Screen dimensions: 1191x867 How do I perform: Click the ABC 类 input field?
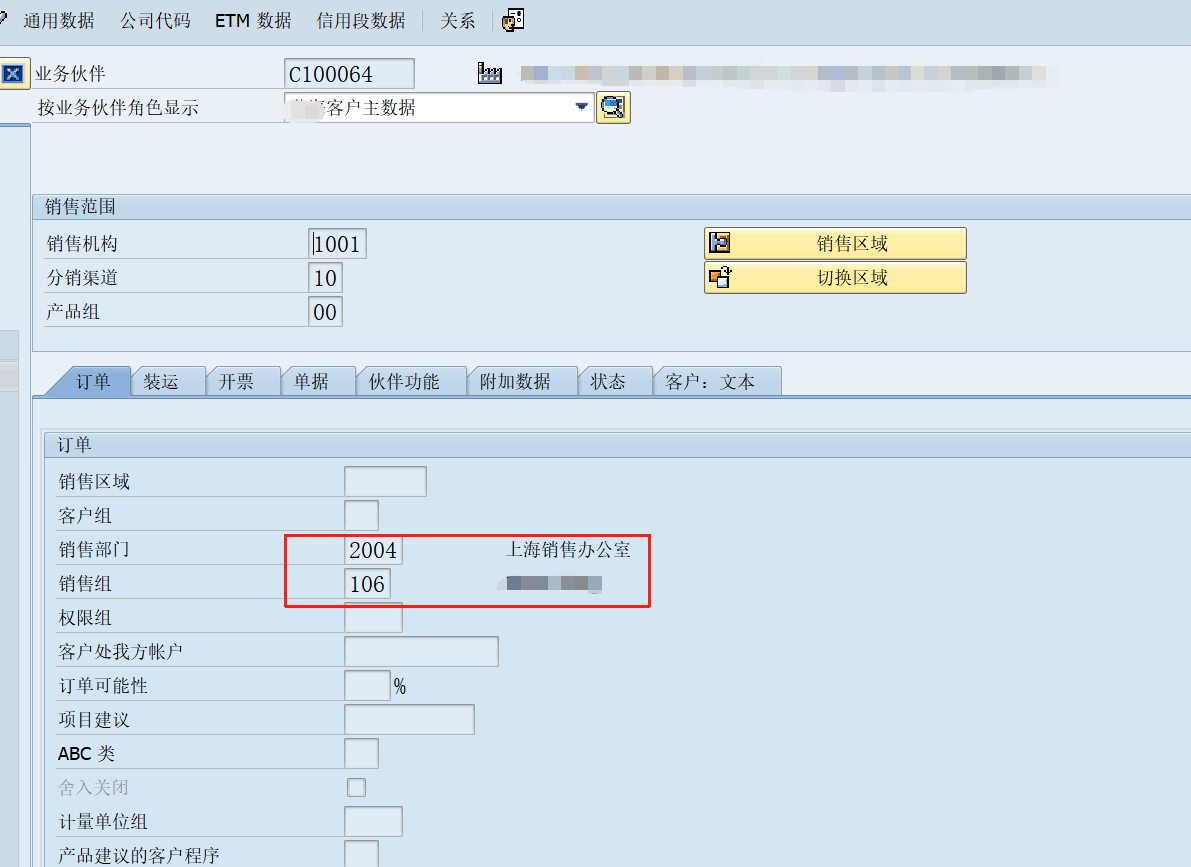coord(362,754)
